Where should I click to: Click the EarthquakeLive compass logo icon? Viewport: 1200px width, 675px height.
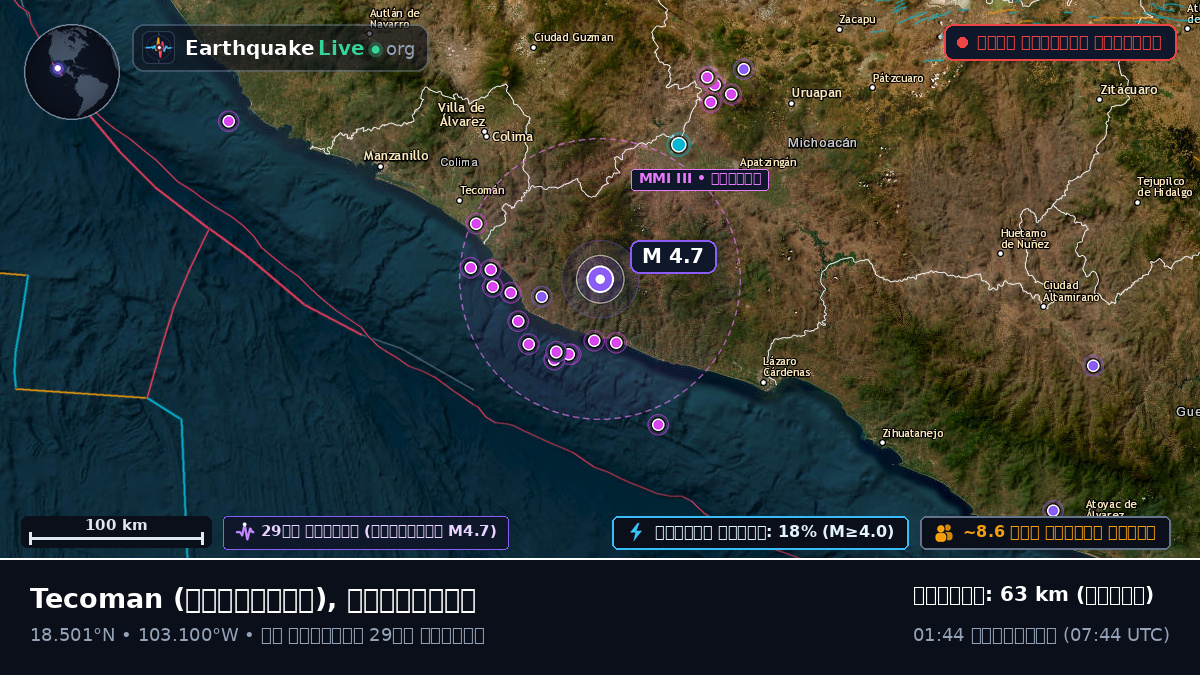click(x=159, y=48)
